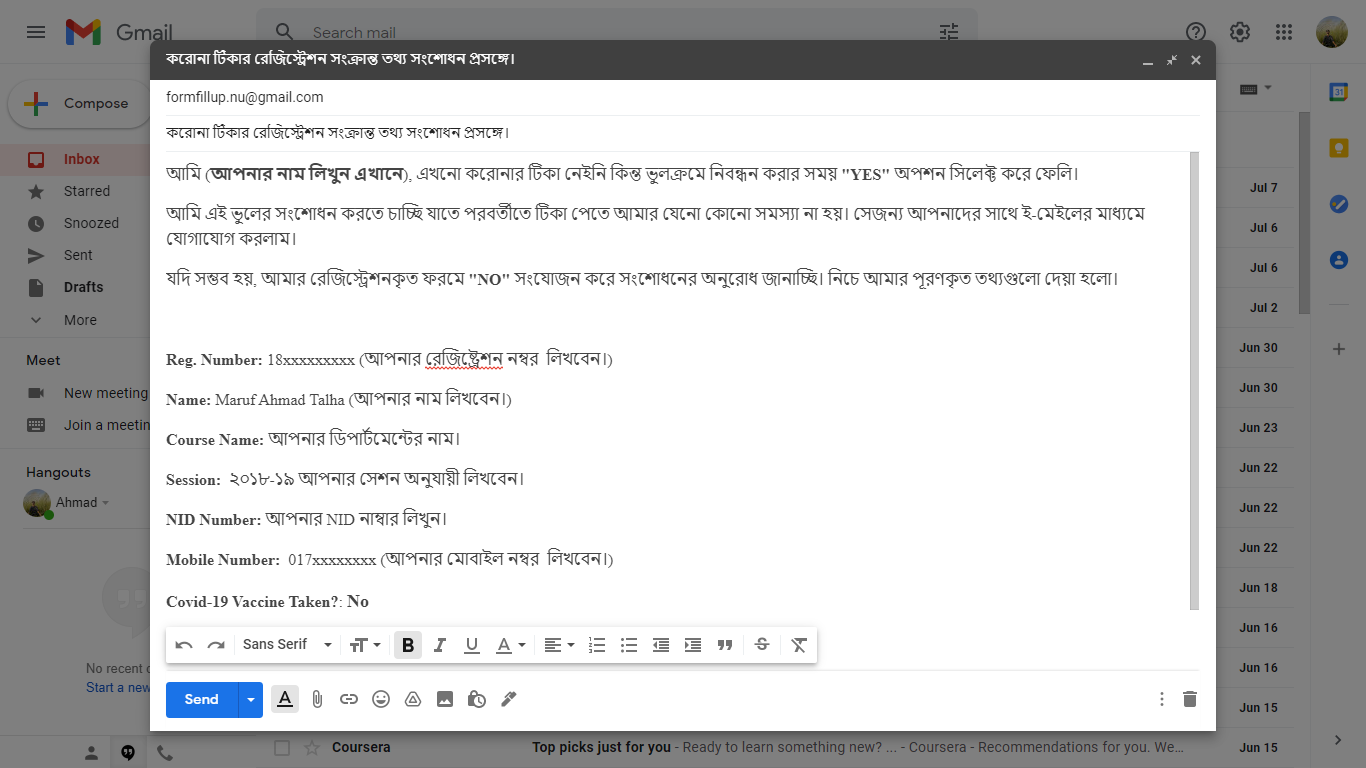Viewport: 1366px width, 768px height.
Task: Apply quote formatting
Action: point(725,645)
